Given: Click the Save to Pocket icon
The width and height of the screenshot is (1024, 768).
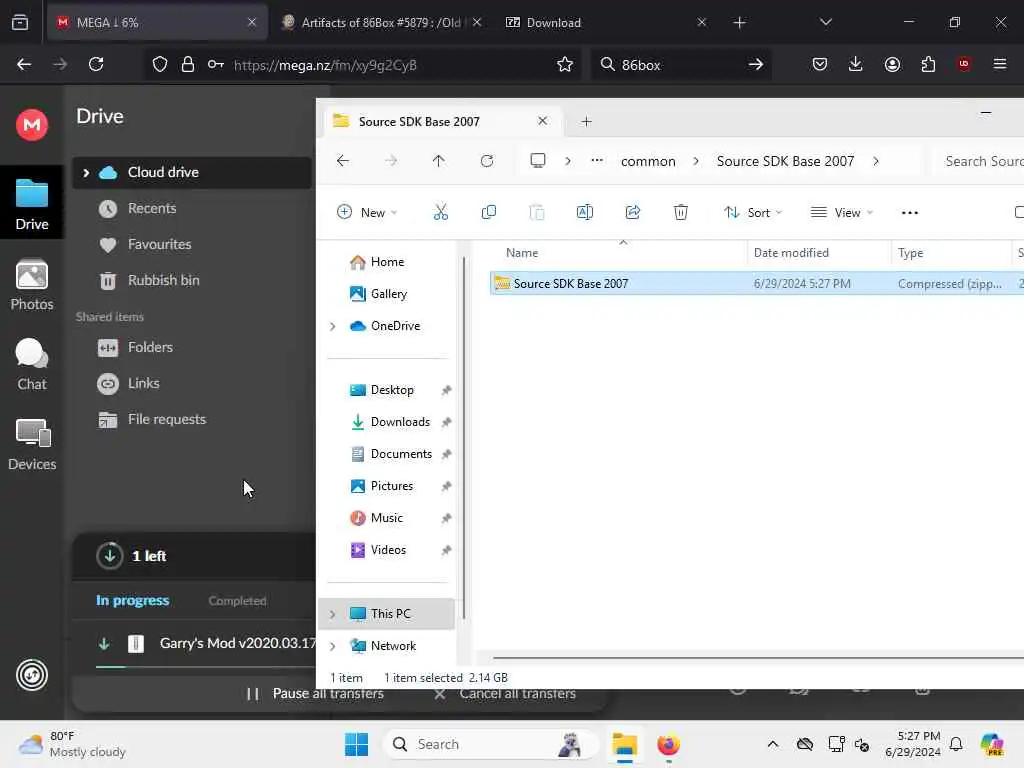Looking at the screenshot, I should point(820,64).
